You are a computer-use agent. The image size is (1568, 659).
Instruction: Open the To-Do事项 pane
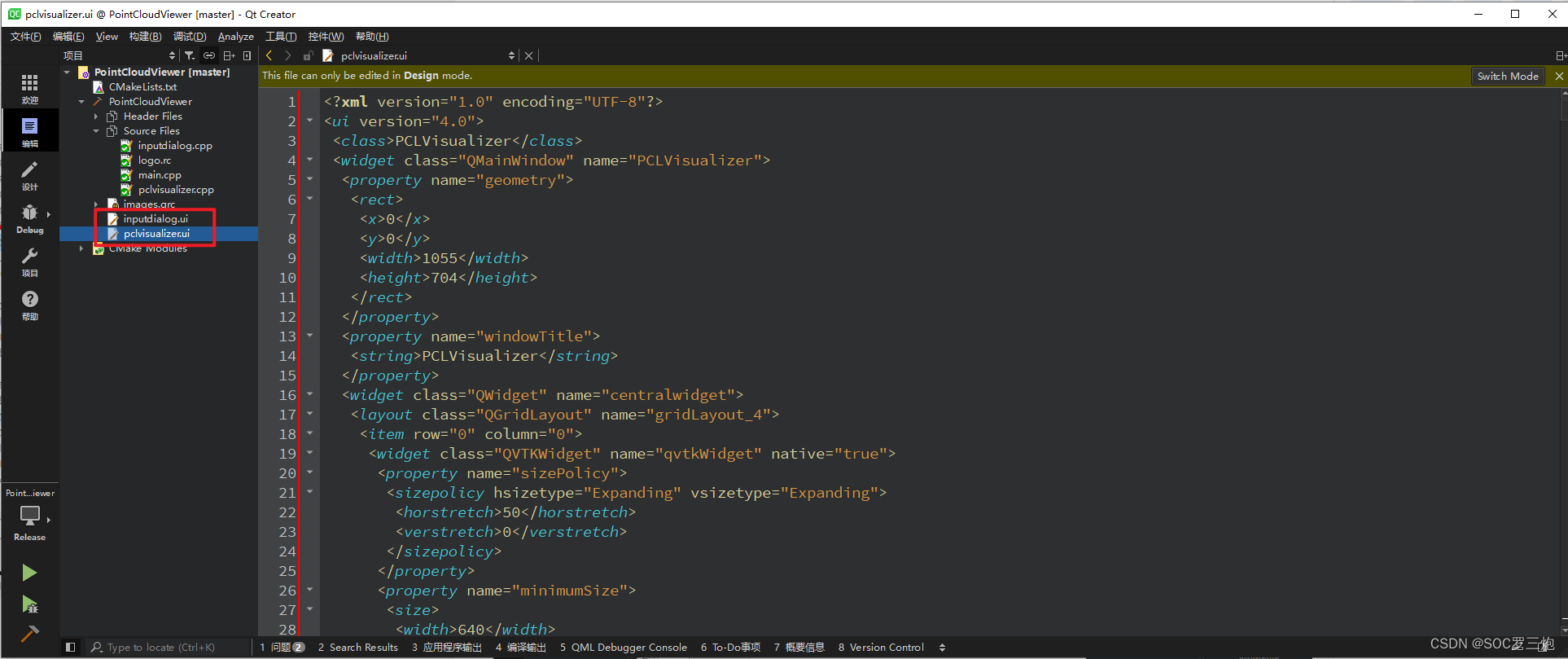pos(730,648)
